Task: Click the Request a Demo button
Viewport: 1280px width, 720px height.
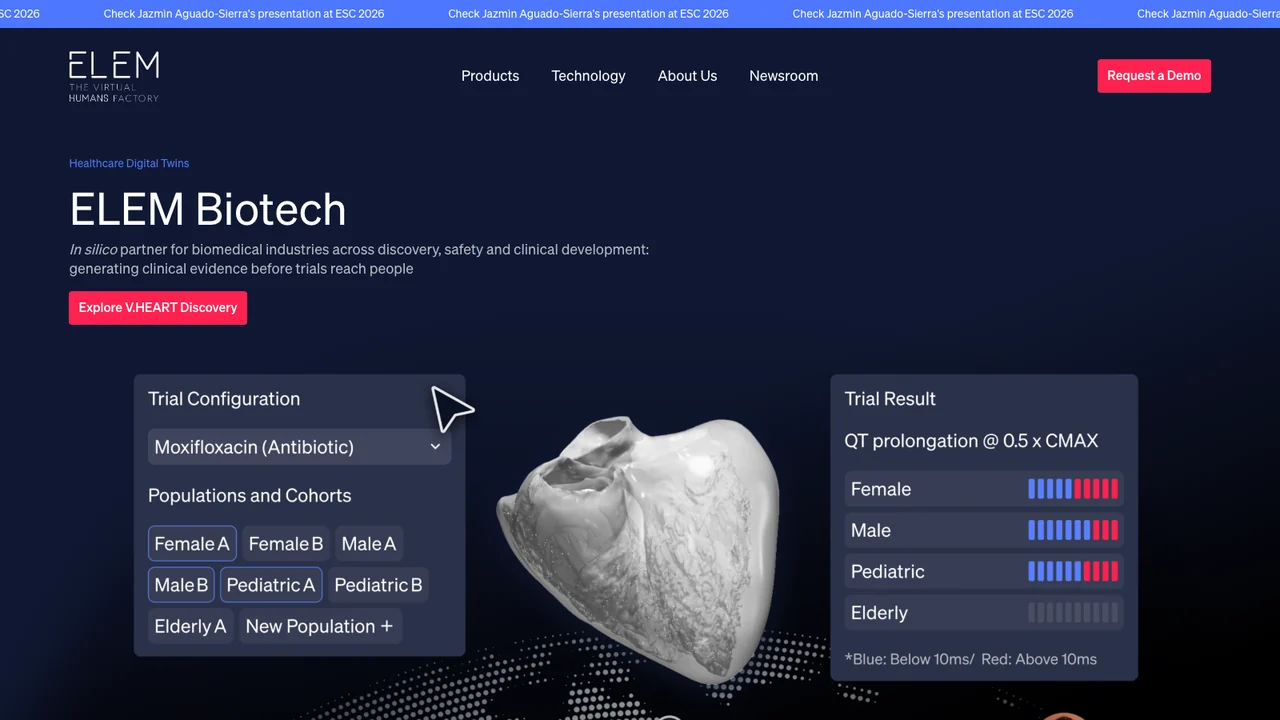Action: point(1154,76)
